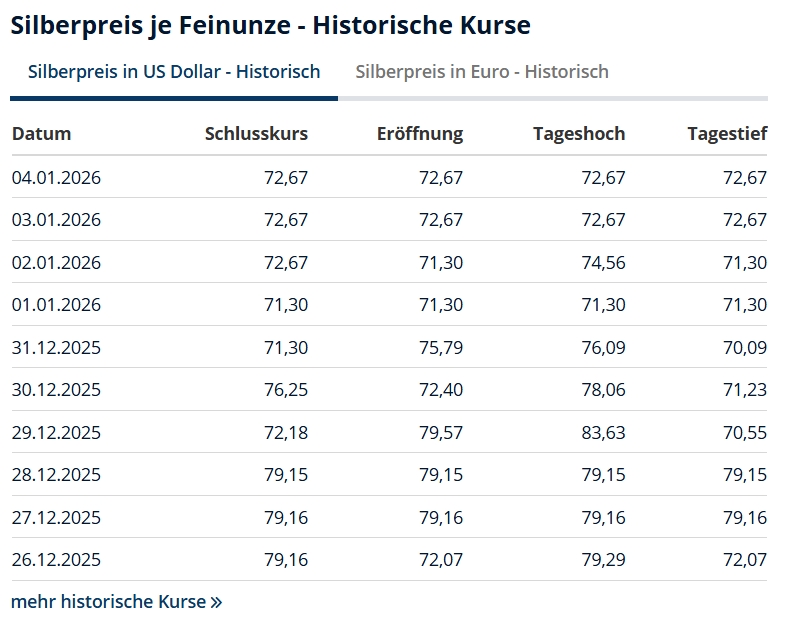
Task: Click the 31.12.2025 date cell
Action: (56, 348)
